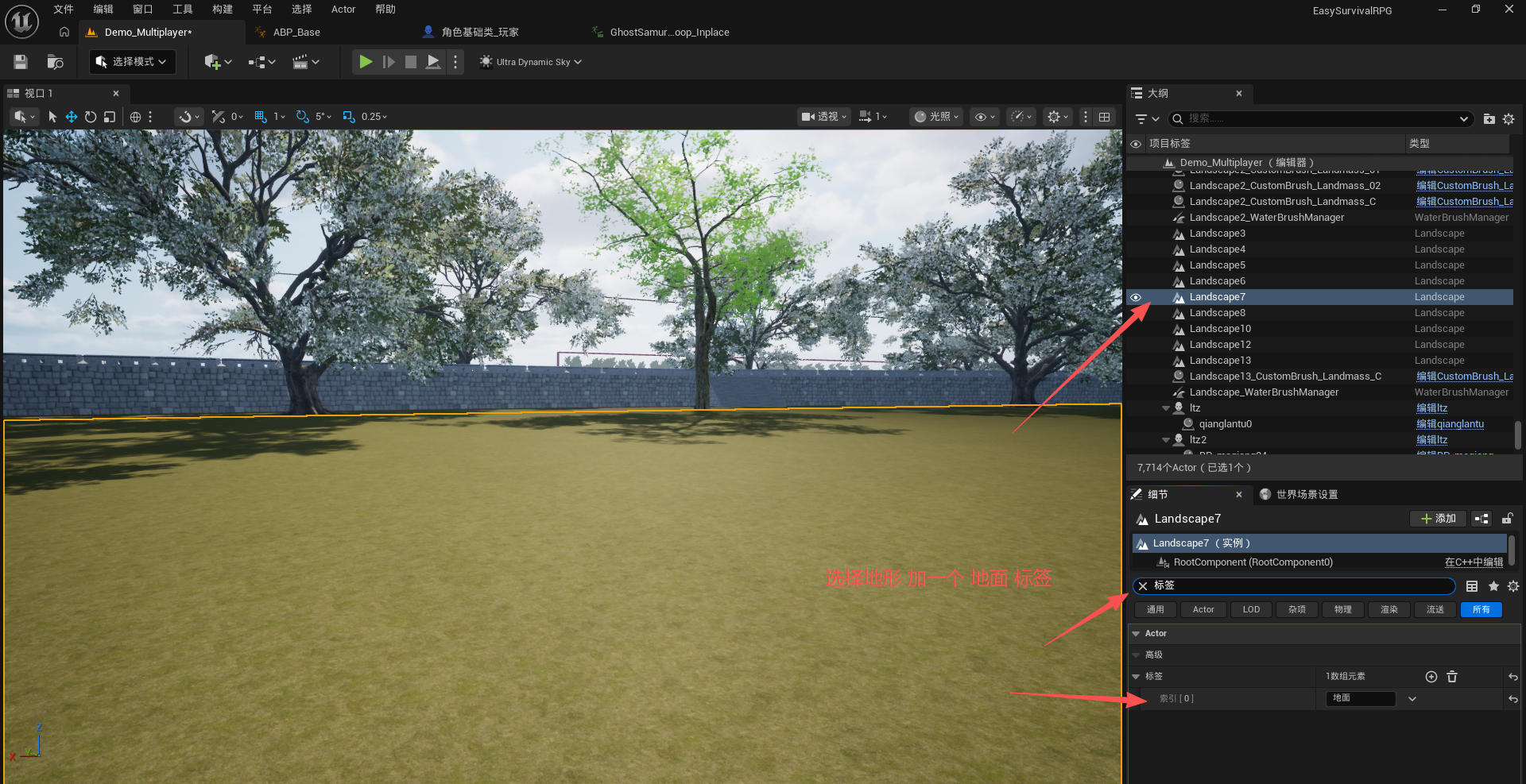1526x784 pixels.
Task: Open the Ultra Dynamic Sky dropdown
Action: (531, 62)
